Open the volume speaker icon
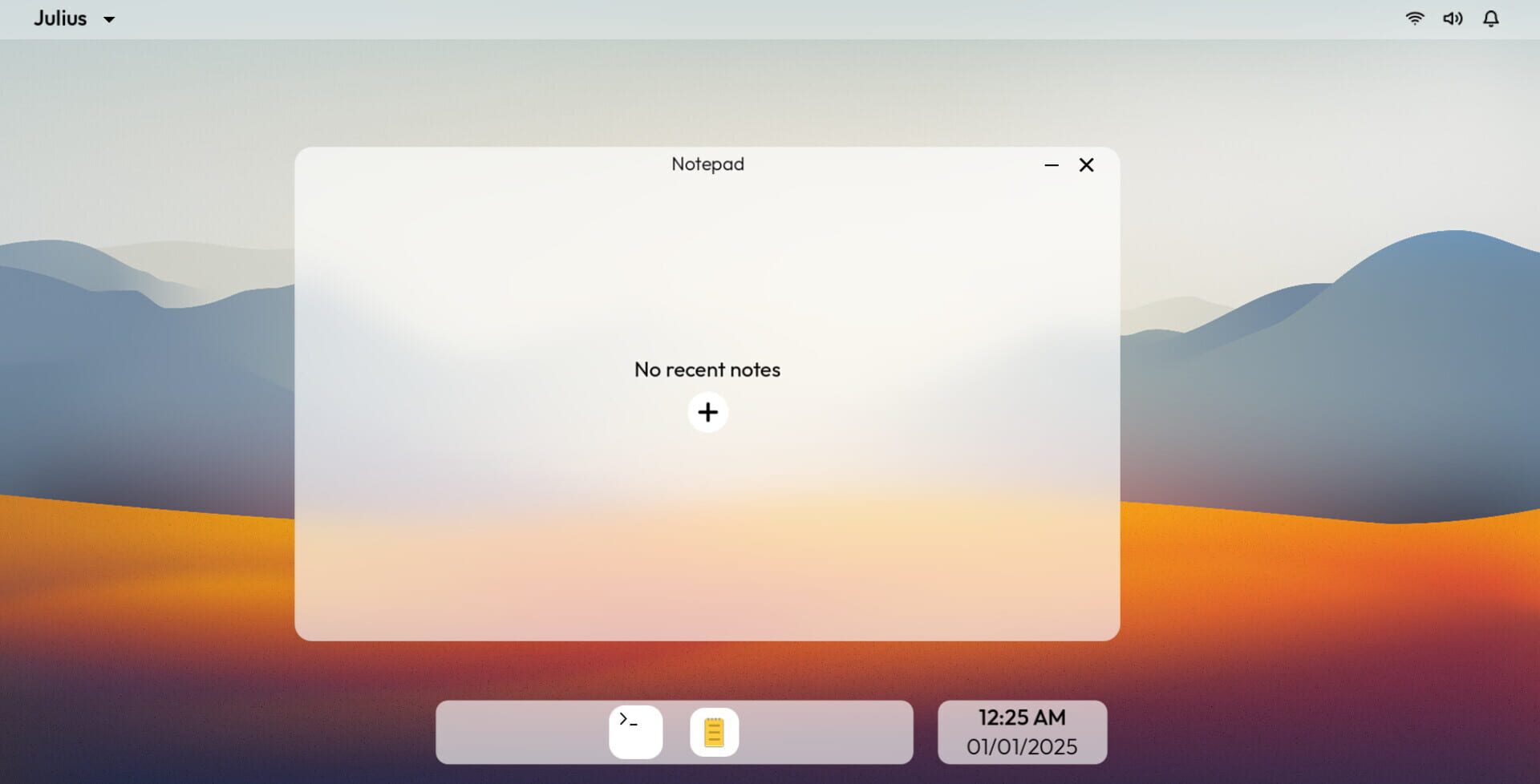The width and height of the screenshot is (1540, 784). point(1453,18)
